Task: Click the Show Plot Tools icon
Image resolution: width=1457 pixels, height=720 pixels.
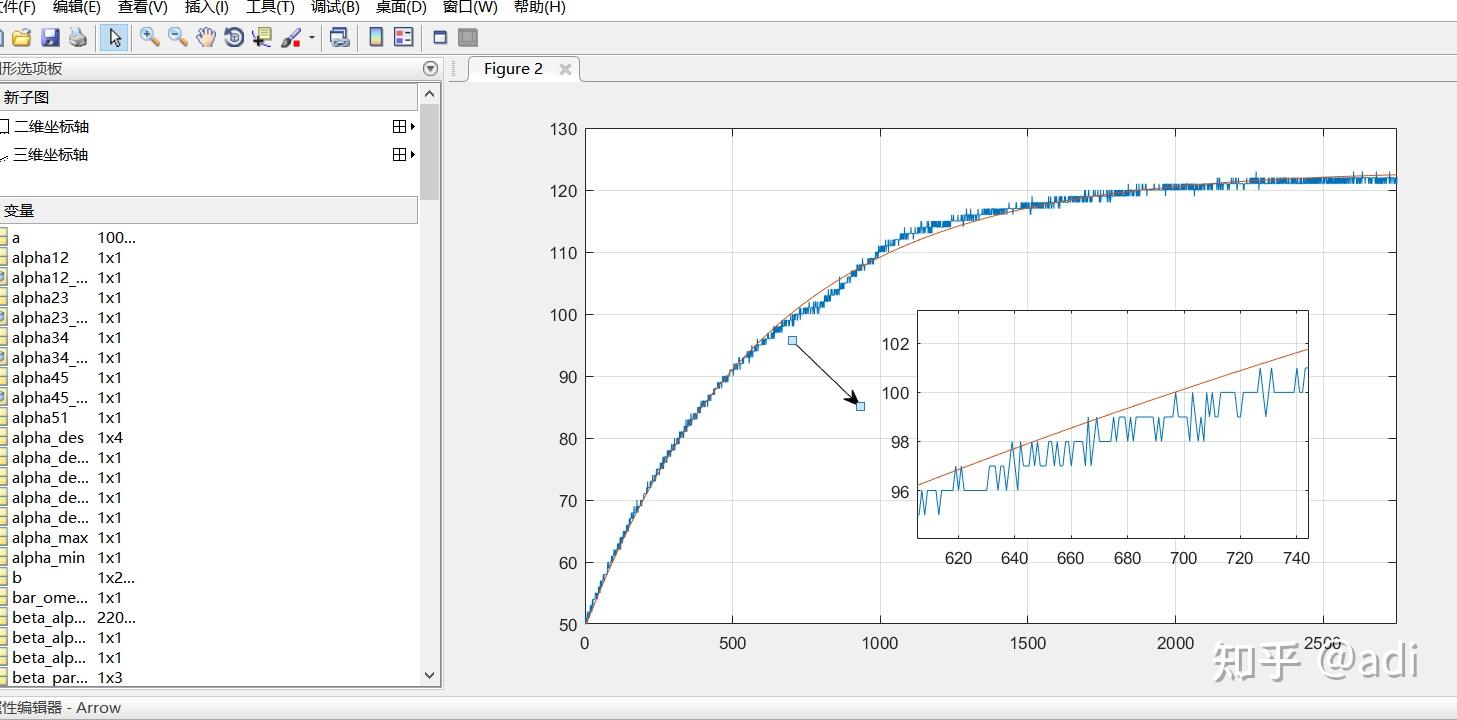Action: tap(468, 38)
